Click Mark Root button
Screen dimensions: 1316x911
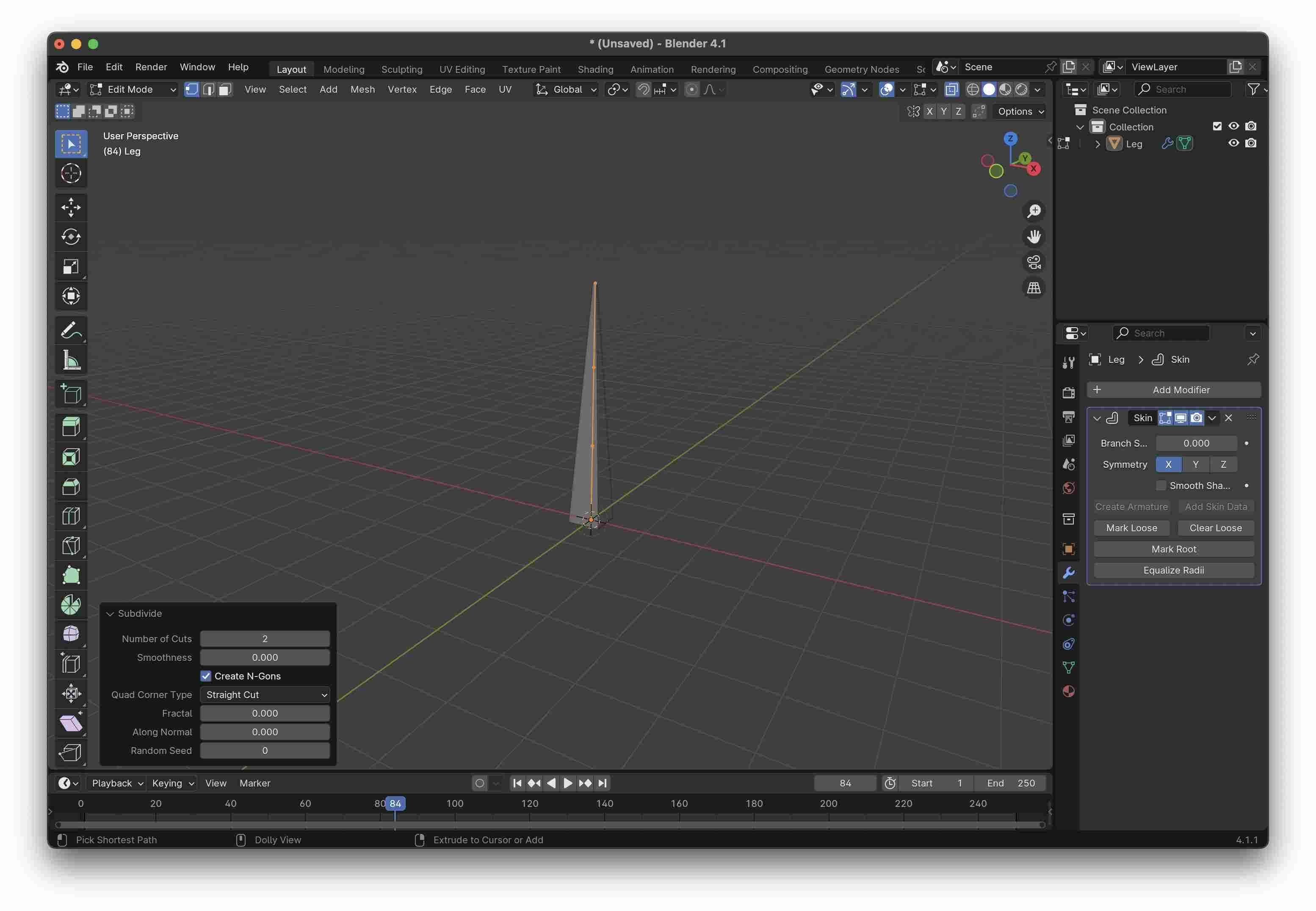point(1173,549)
